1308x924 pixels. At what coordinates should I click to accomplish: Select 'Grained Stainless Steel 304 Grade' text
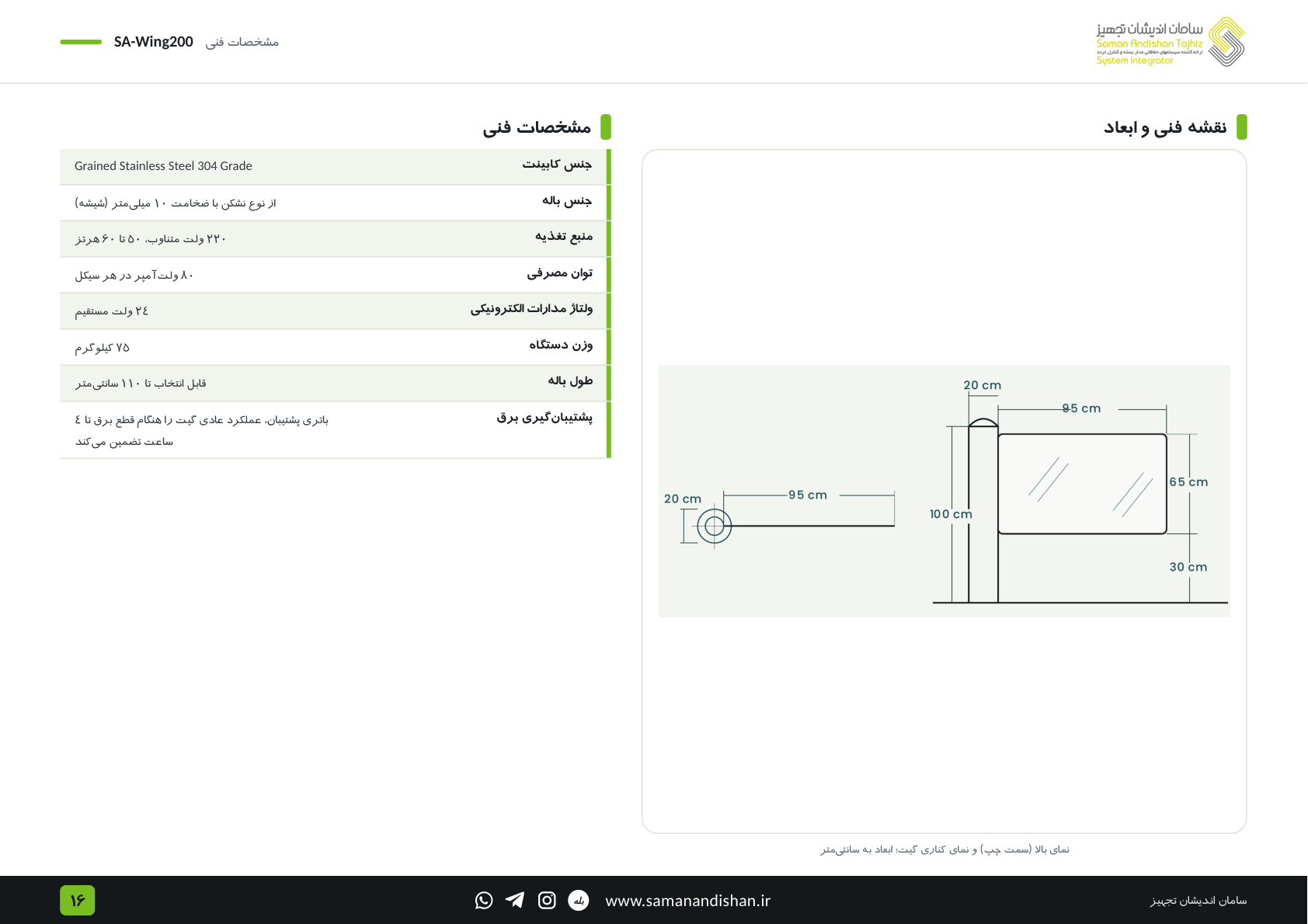[x=163, y=166]
